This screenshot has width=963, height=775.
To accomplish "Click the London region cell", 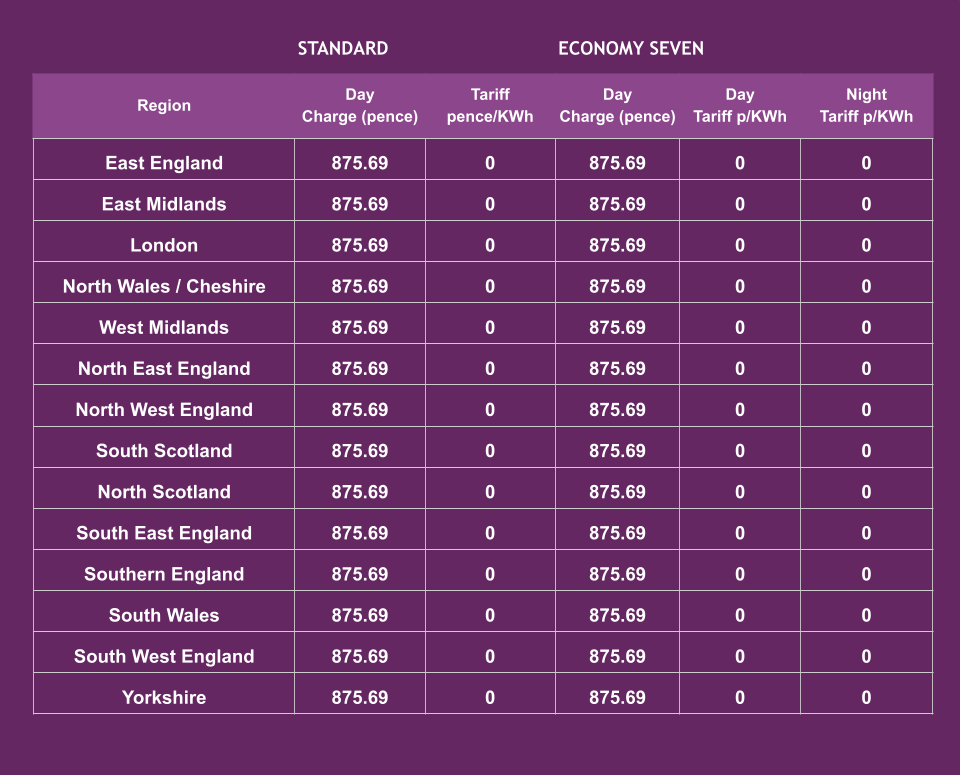I will click(164, 245).
